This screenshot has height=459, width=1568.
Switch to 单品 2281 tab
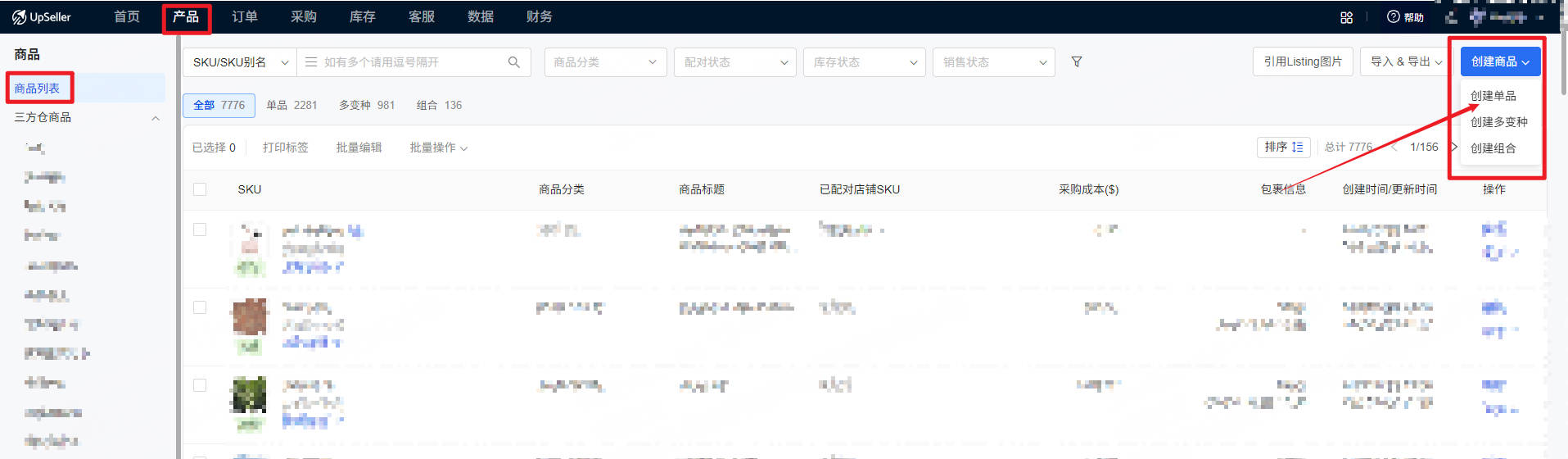coord(291,105)
